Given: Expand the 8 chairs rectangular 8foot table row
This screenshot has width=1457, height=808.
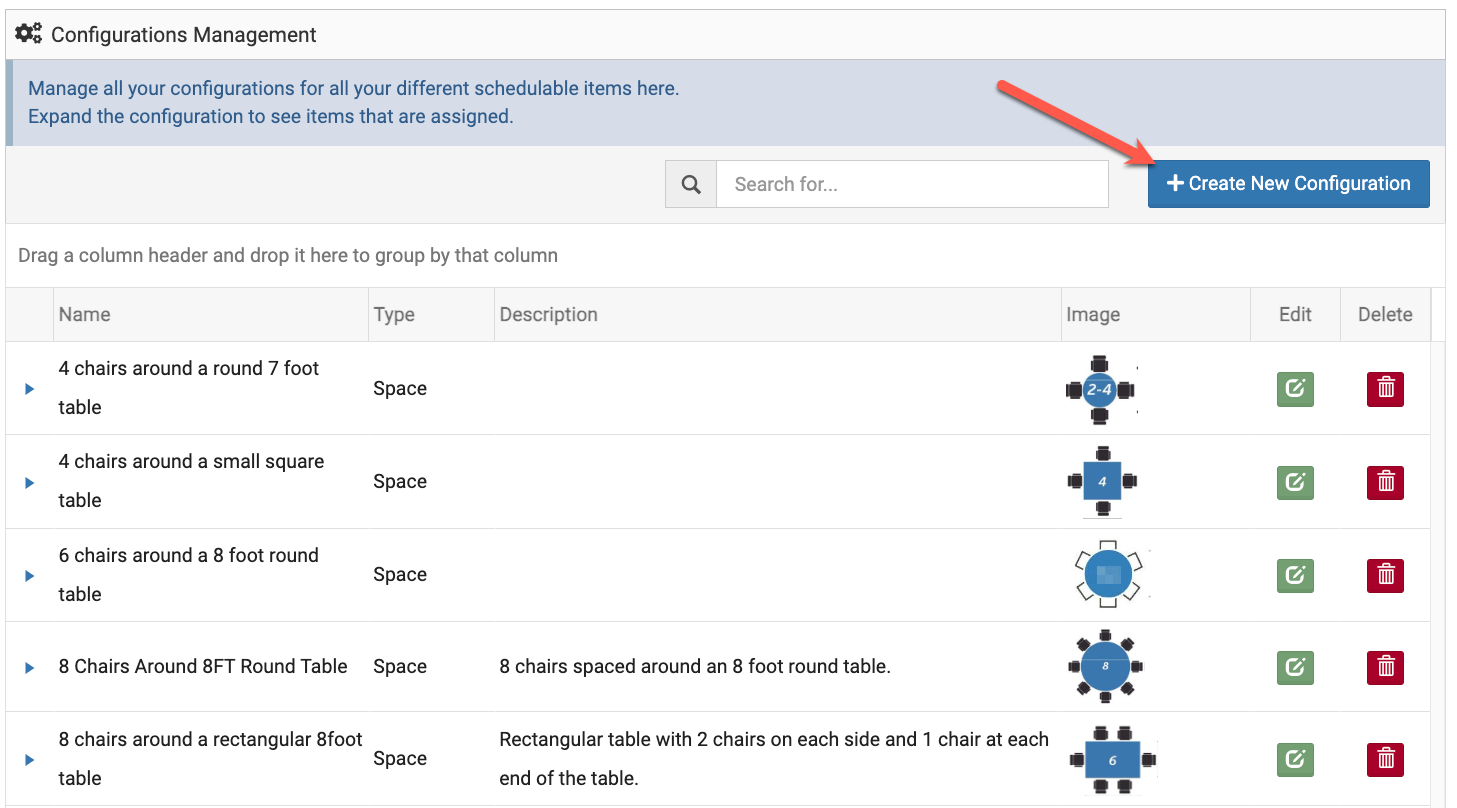Looking at the screenshot, I should (x=29, y=759).
